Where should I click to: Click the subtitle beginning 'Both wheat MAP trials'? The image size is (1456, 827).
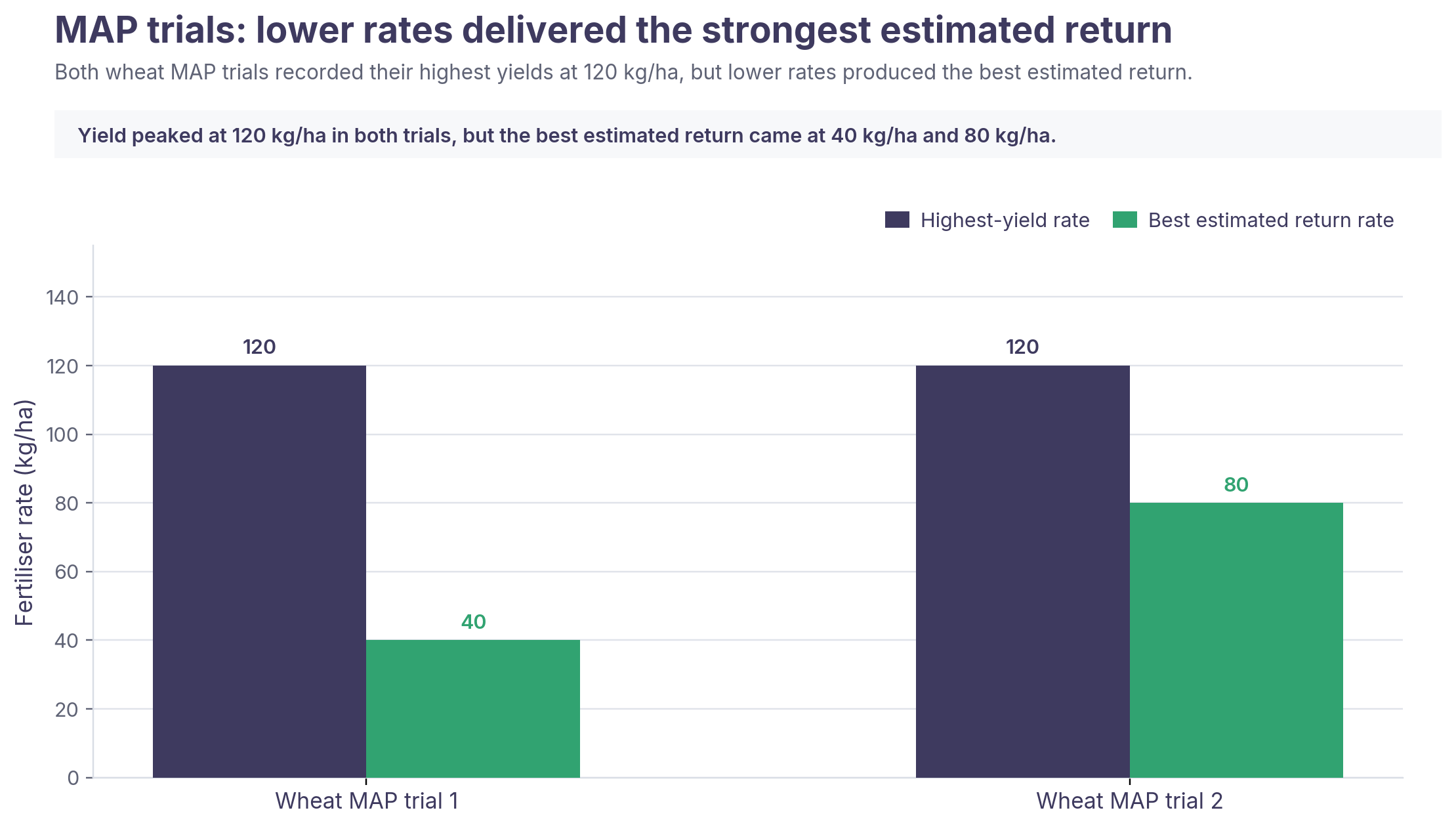[623, 72]
